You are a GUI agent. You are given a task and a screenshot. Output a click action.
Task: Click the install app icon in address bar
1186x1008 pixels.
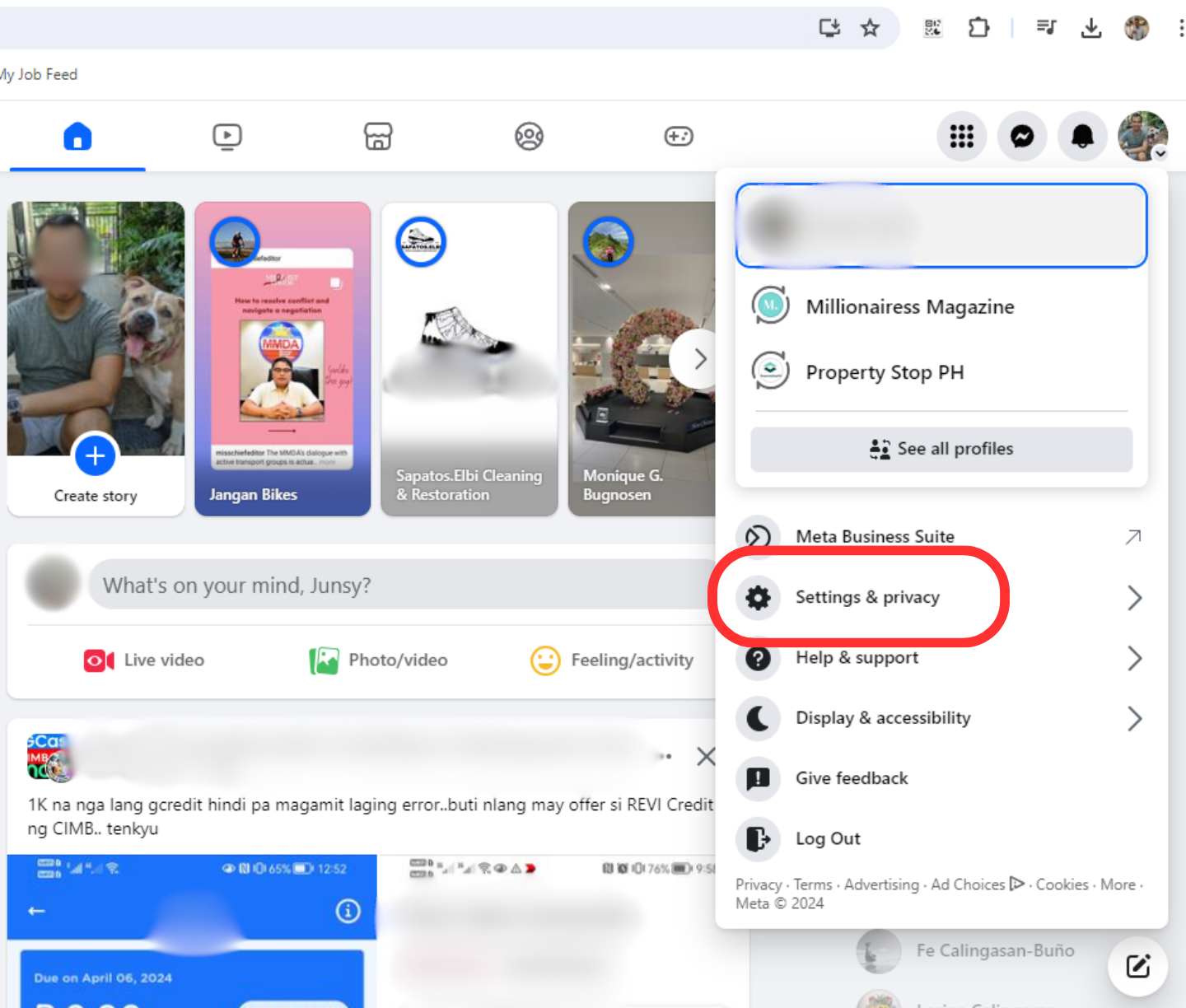829,28
